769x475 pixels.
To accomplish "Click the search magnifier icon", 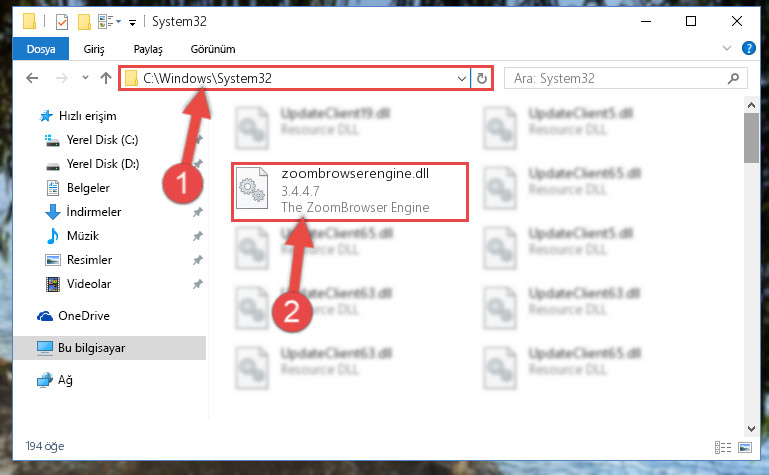I will [x=733, y=78].
